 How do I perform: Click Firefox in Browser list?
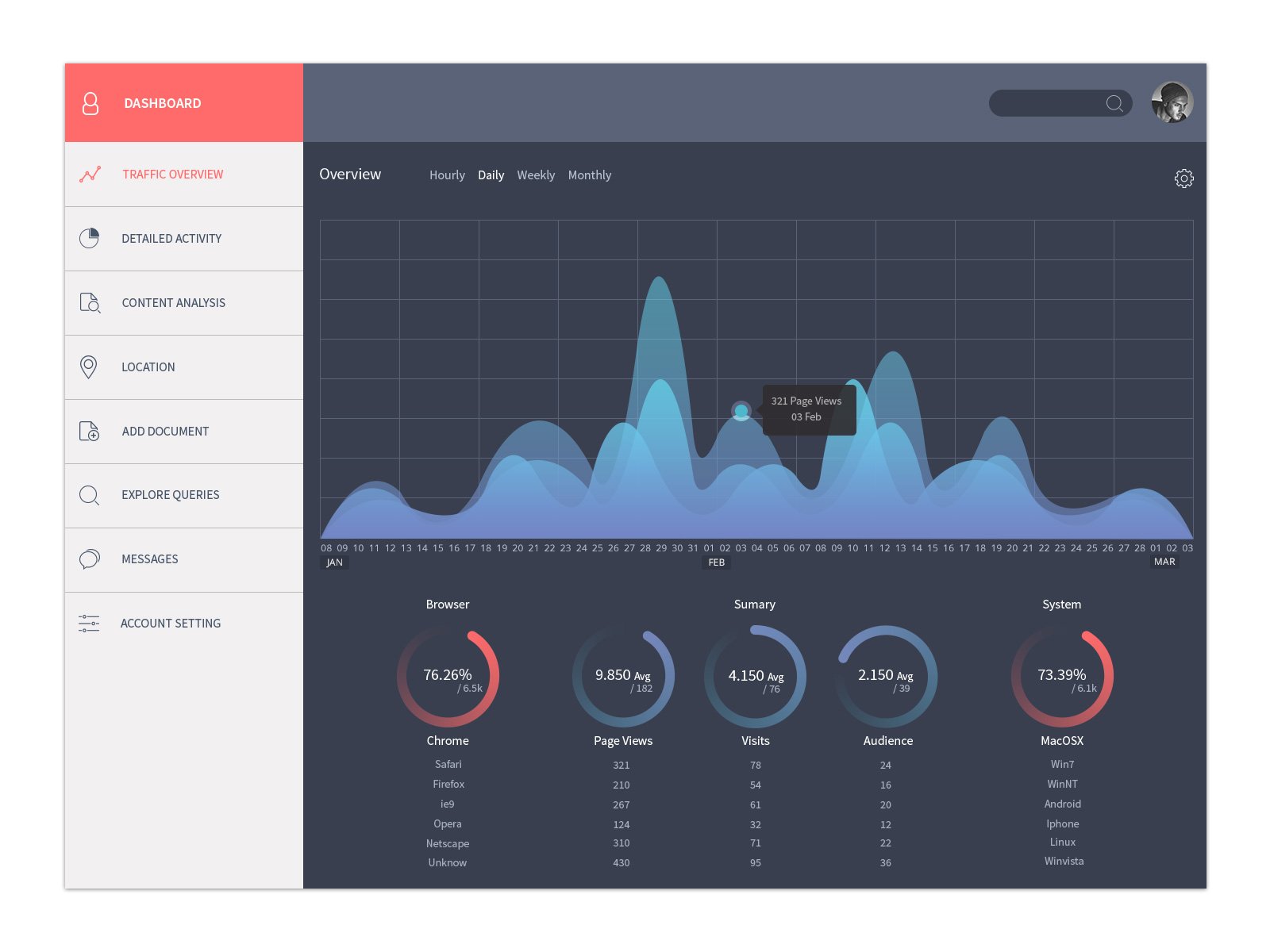click(x=448, y=785)
